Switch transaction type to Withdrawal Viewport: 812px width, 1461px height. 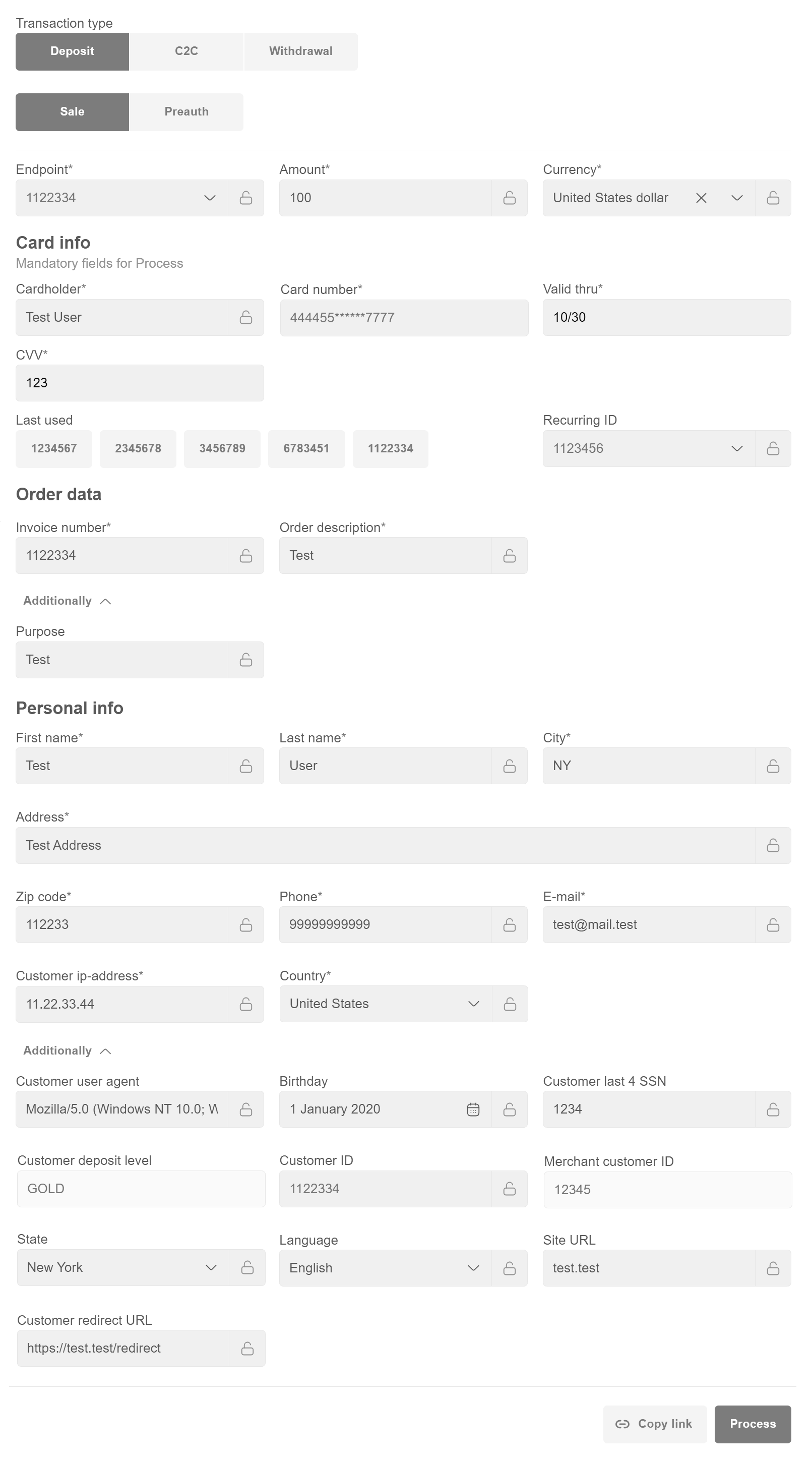click(x=300, y=51)
